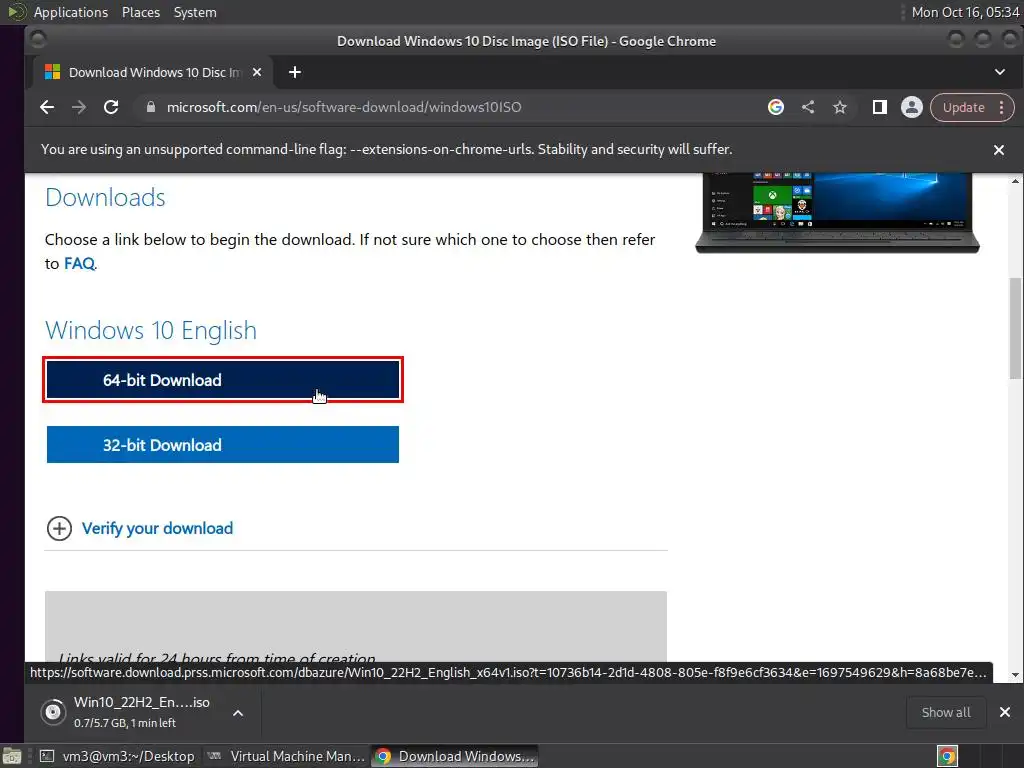Click the '0.7/5.7 GB, 1 min left' status text

point(125,723)
